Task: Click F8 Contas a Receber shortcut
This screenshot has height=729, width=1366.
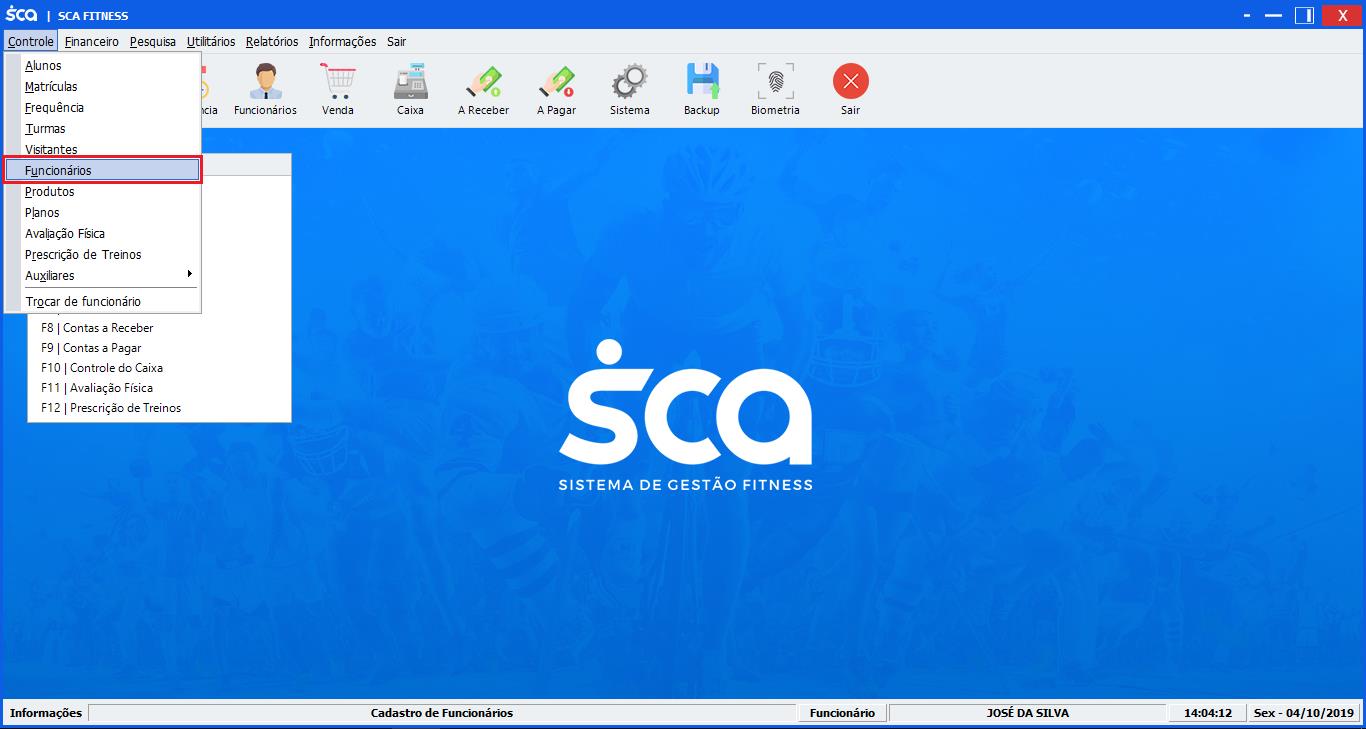Action: pos(97,327)
